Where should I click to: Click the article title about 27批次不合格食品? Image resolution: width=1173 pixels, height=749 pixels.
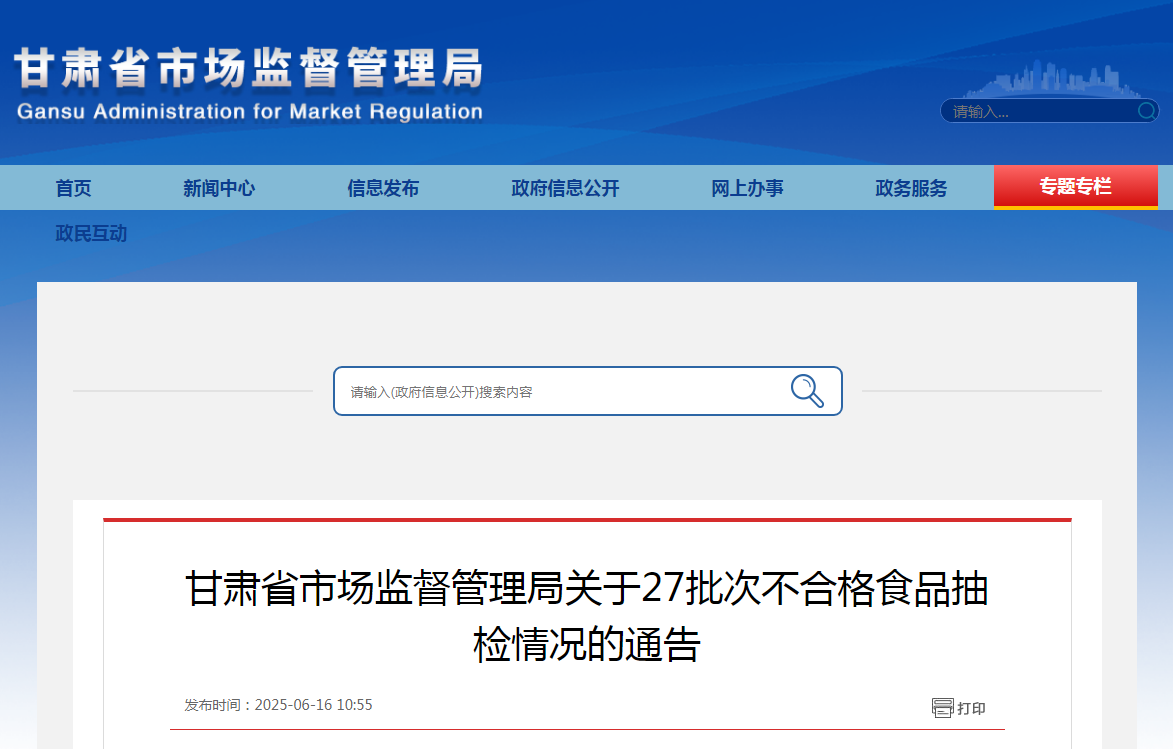click(586, 616)
